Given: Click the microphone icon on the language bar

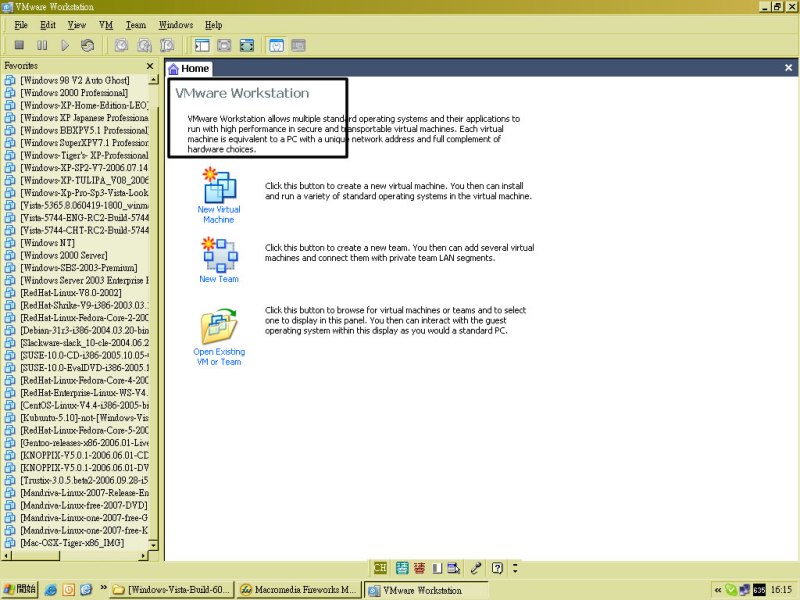Looking at the screenshot, I should click(x=476, y=568).
